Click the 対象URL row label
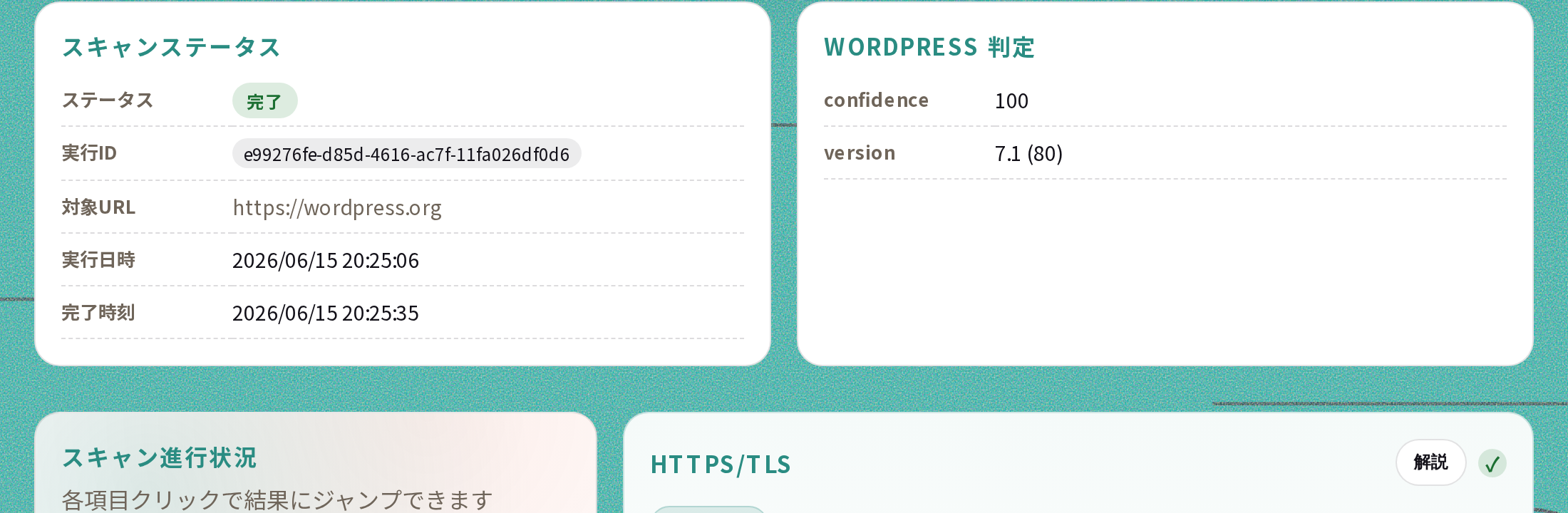The width and height of the screenshot is (1568, 513). pos(98,207)
